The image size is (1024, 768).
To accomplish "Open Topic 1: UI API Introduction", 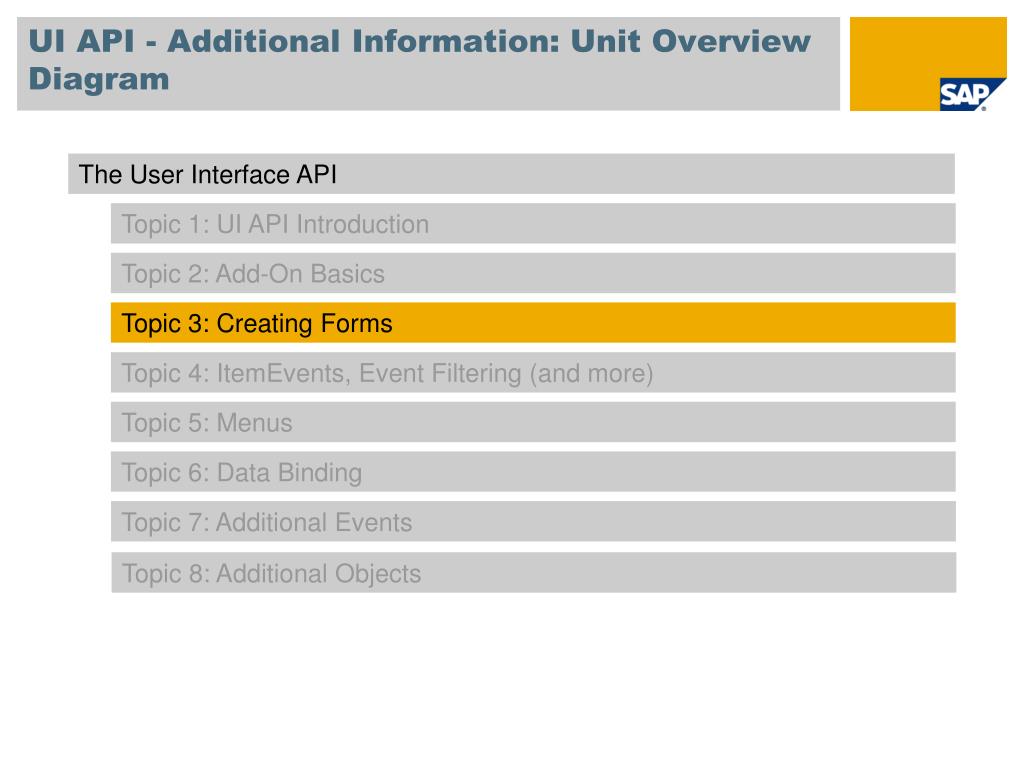I will click(x=275, y=224).
